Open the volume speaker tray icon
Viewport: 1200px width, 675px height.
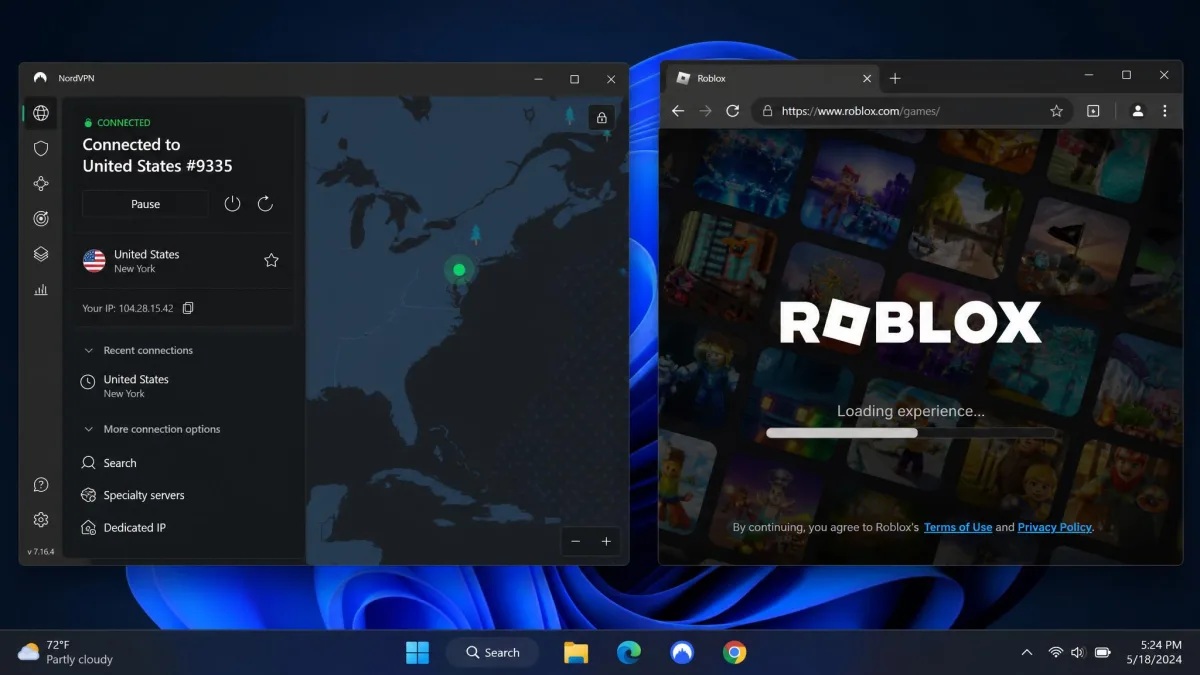tap(1078, 653)
